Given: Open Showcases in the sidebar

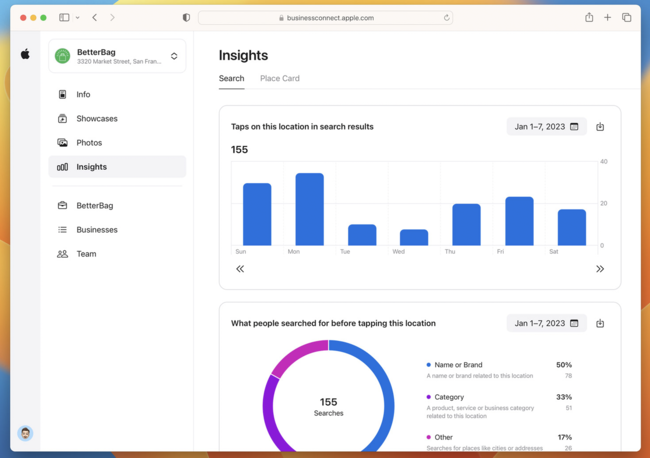Looking at the screenshot, I should (117, 119).
